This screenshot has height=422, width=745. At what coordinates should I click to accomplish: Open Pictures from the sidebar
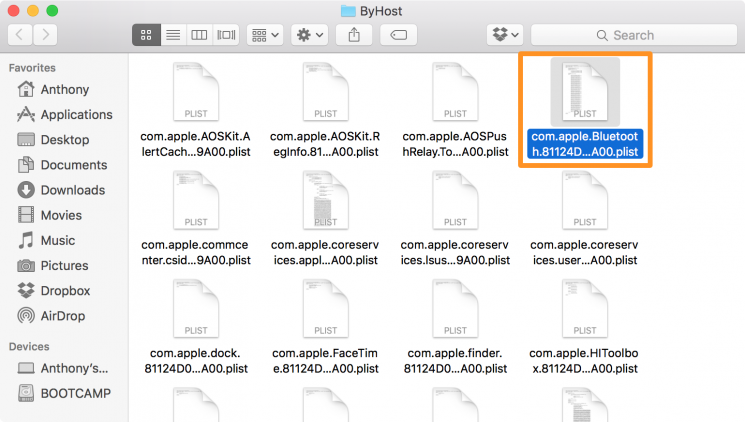pos(53,266)
